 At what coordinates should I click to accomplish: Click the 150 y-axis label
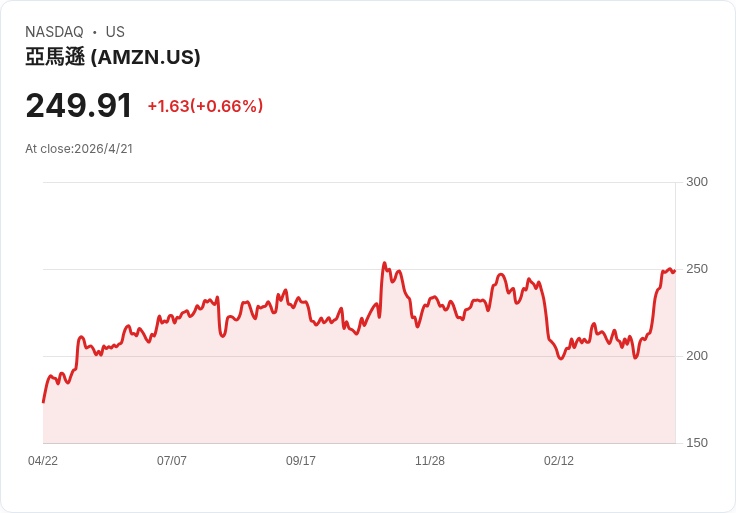pyautogui.click(x=697, y=443)
